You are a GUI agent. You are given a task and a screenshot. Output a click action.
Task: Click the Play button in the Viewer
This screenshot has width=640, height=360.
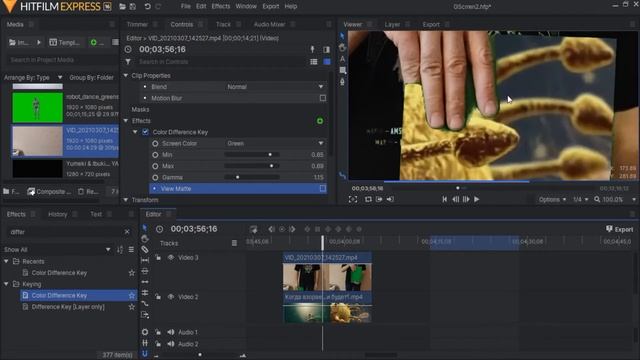point(476,199)
